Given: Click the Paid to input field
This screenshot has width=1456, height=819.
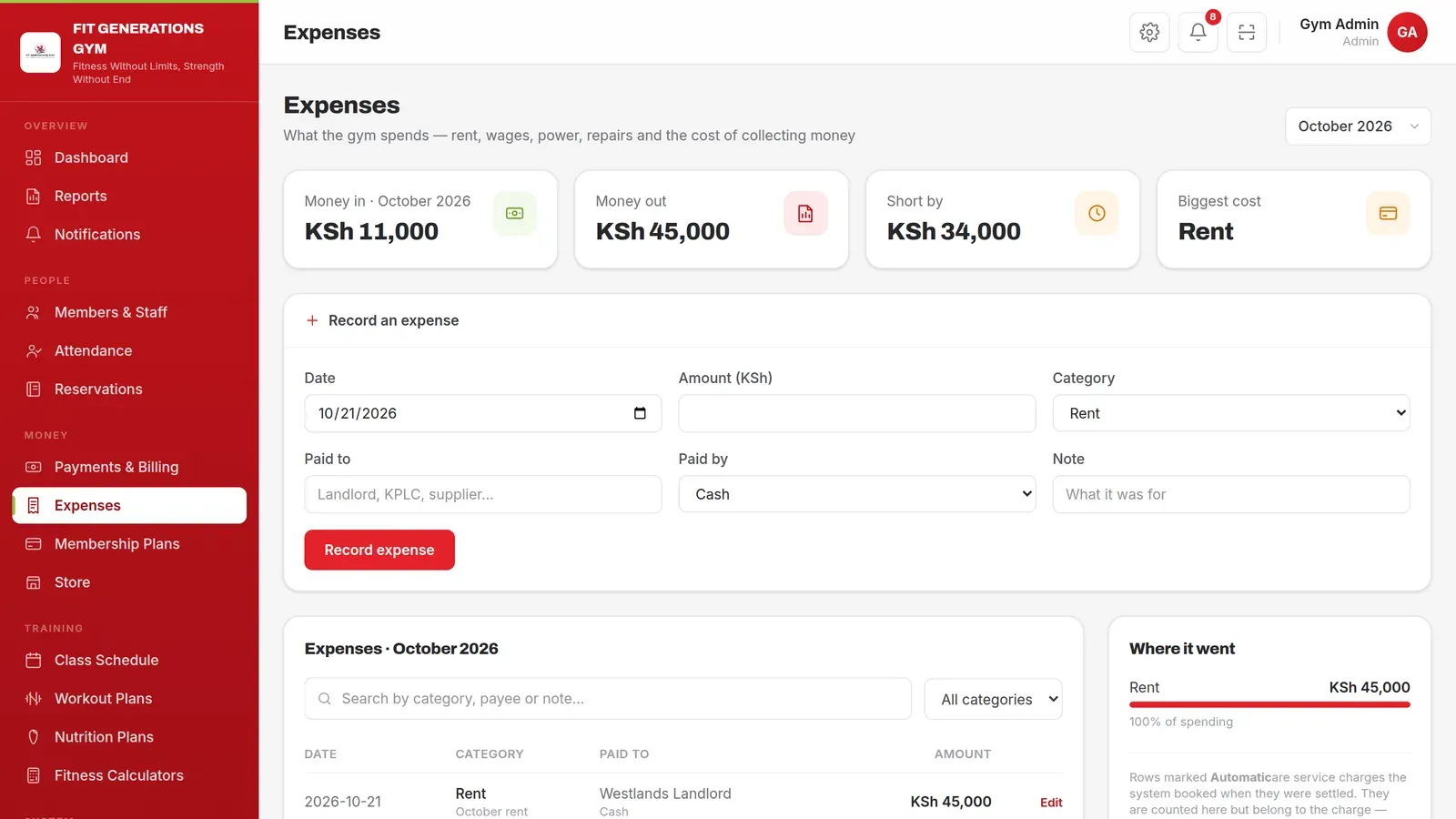Looking at the screenshot, I should coord(483,494).
